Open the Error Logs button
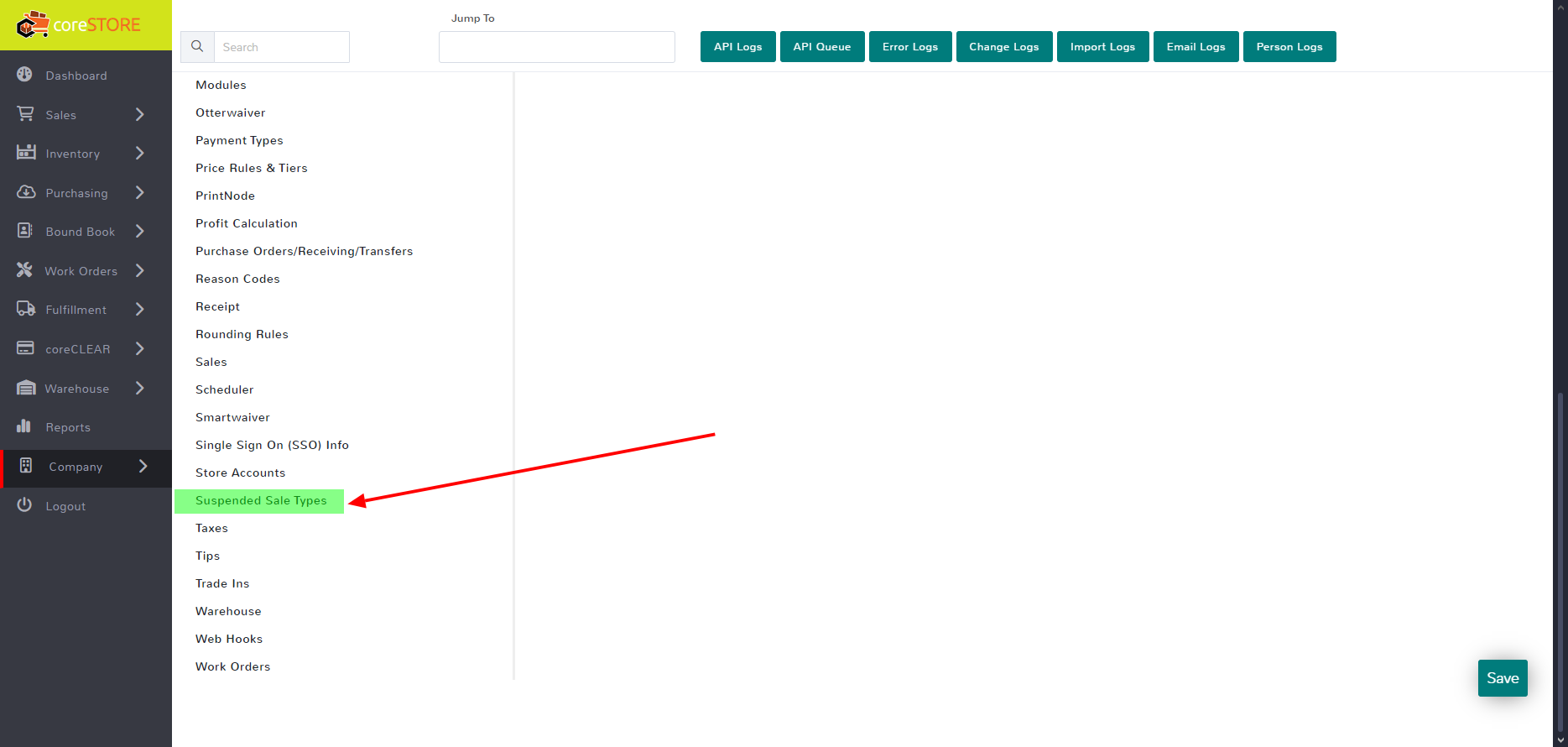The image size is (1568, 747). [x=910, y=47]
